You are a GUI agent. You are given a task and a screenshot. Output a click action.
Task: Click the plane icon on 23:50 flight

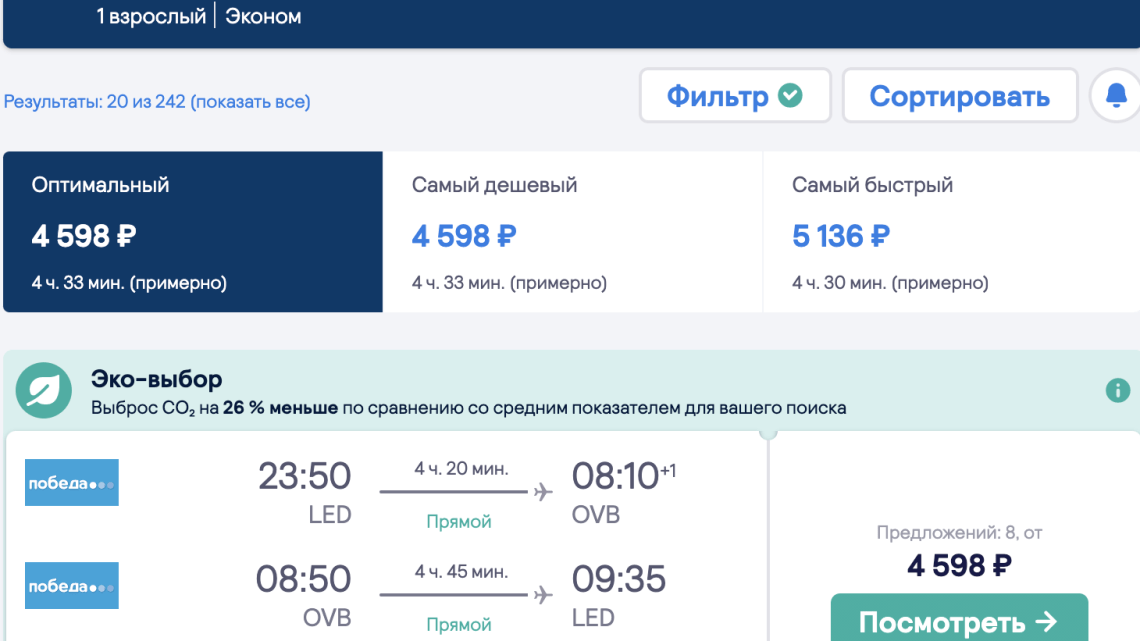(x=543, y=492)
